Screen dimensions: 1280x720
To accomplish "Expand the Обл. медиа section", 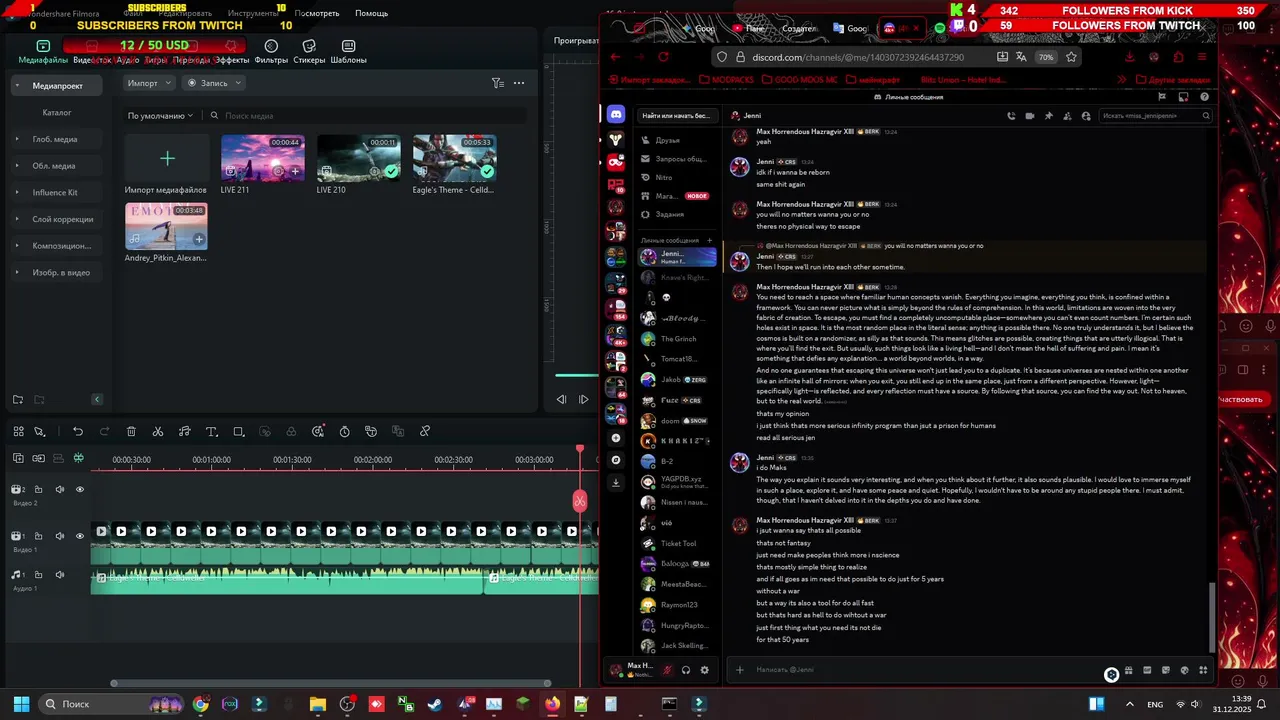I will coord(17,166).
